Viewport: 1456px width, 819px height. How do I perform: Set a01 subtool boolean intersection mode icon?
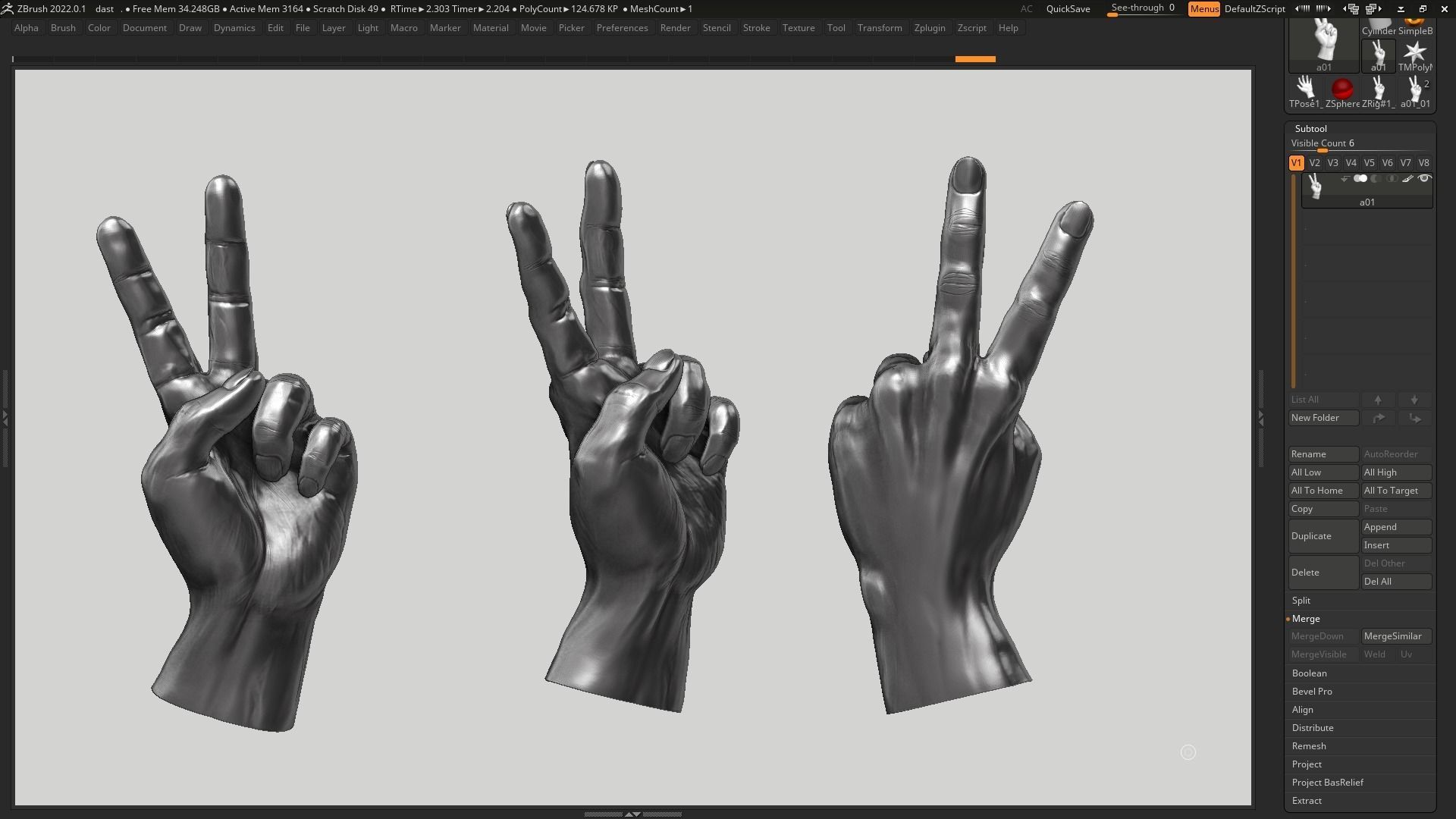[x=1392, y=179]
